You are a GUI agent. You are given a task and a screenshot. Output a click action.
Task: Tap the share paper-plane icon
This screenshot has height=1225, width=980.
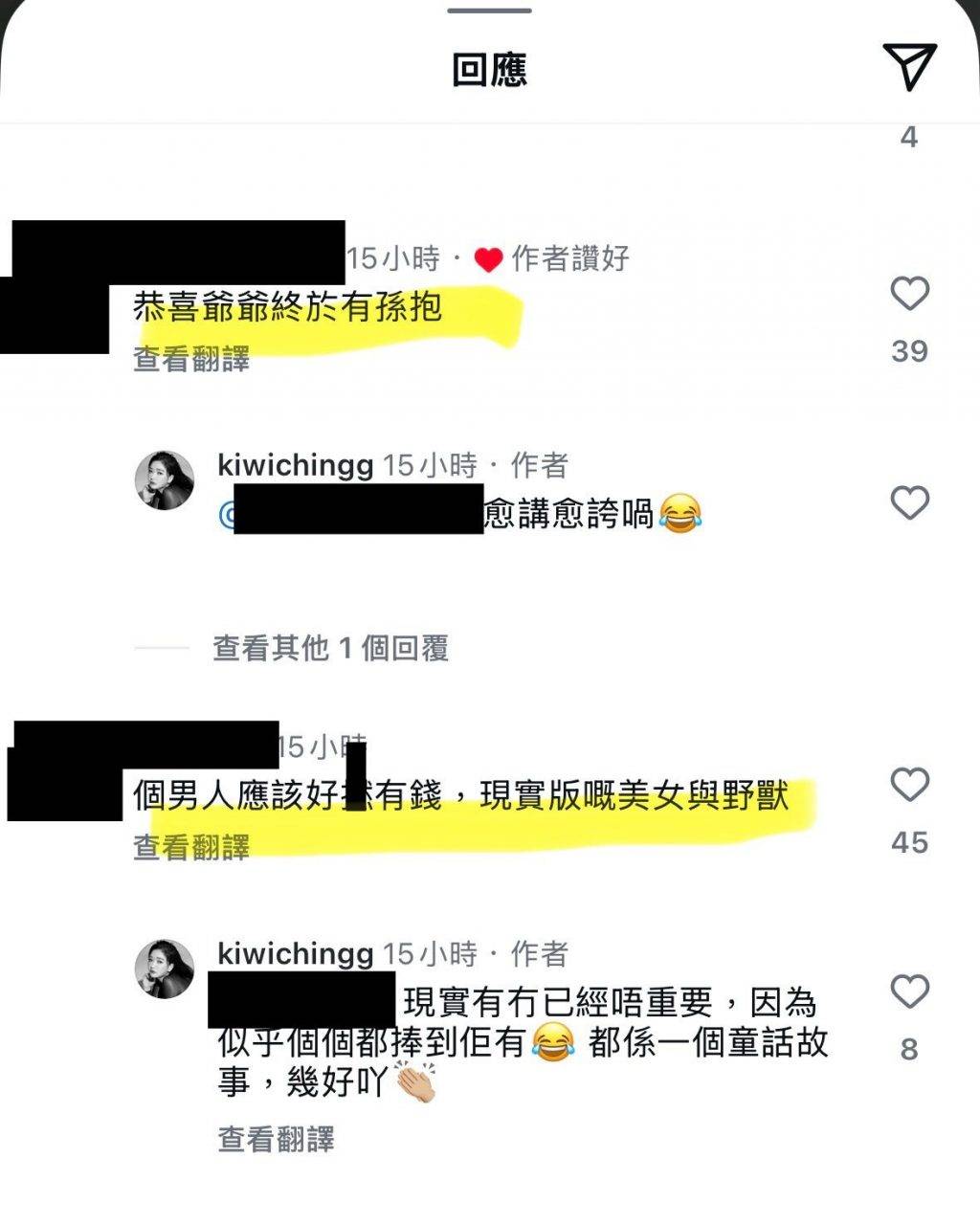pos(909,66)
